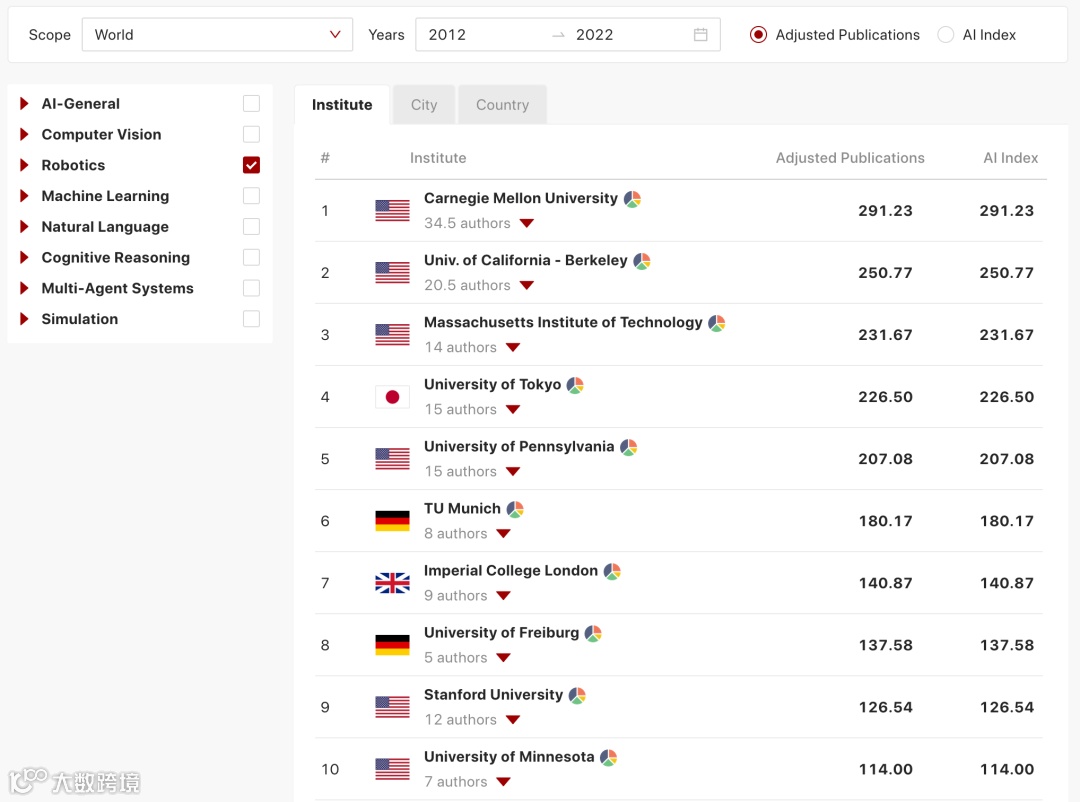Check the Computer Vision checkbox
Screen dimensions: 1080x802
[x=251, y=134]
